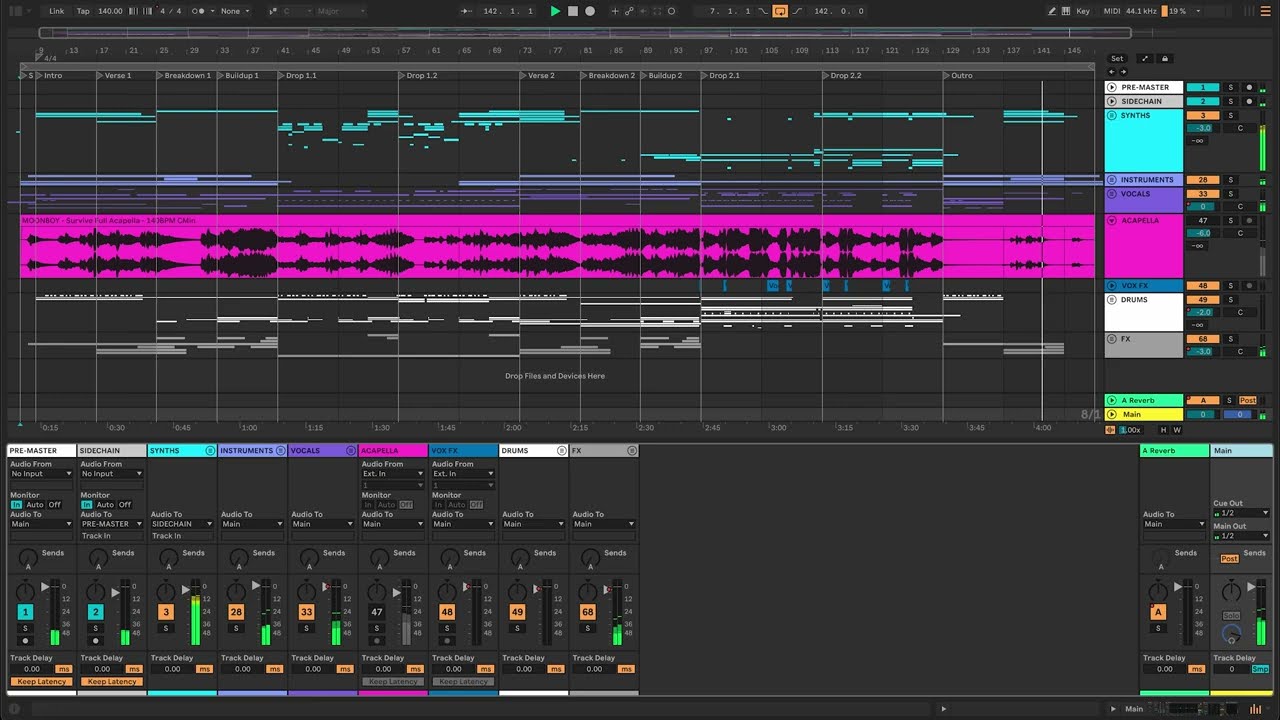Unfold the VOX FX track arrow
Screen dimensions: 1280x720
pyautogui.click(x=1111, y=286)
